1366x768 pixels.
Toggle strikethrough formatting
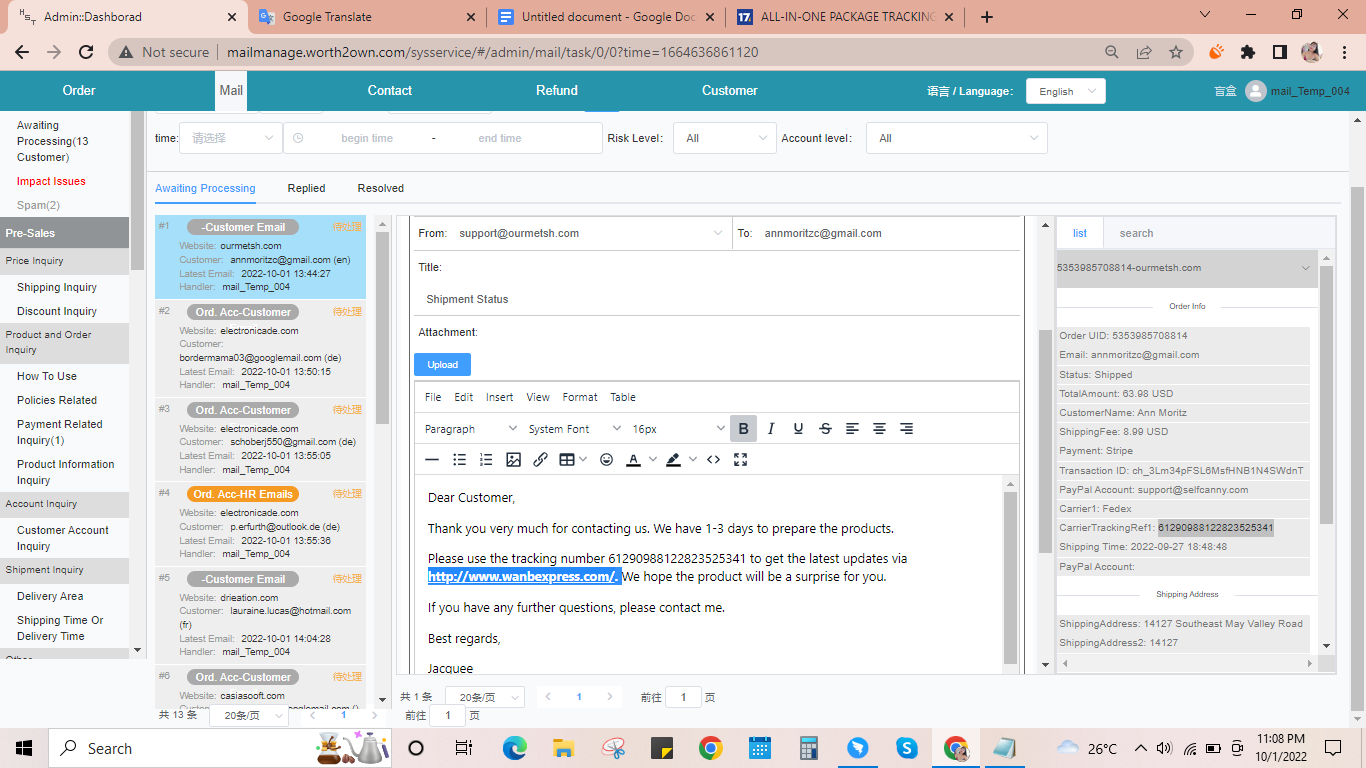click(x=825, y=429)
